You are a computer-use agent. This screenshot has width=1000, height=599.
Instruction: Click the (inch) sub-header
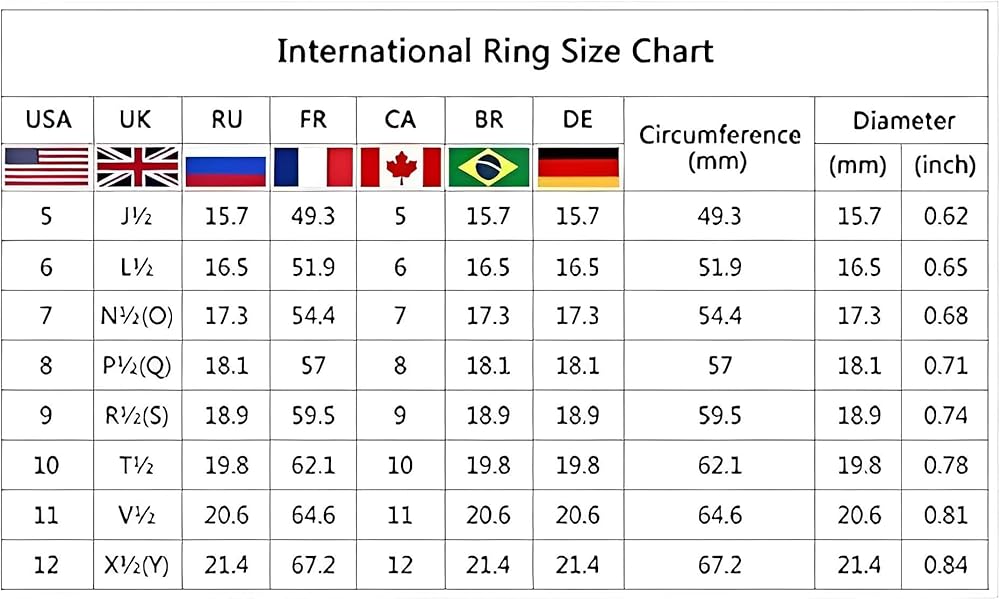945,166
